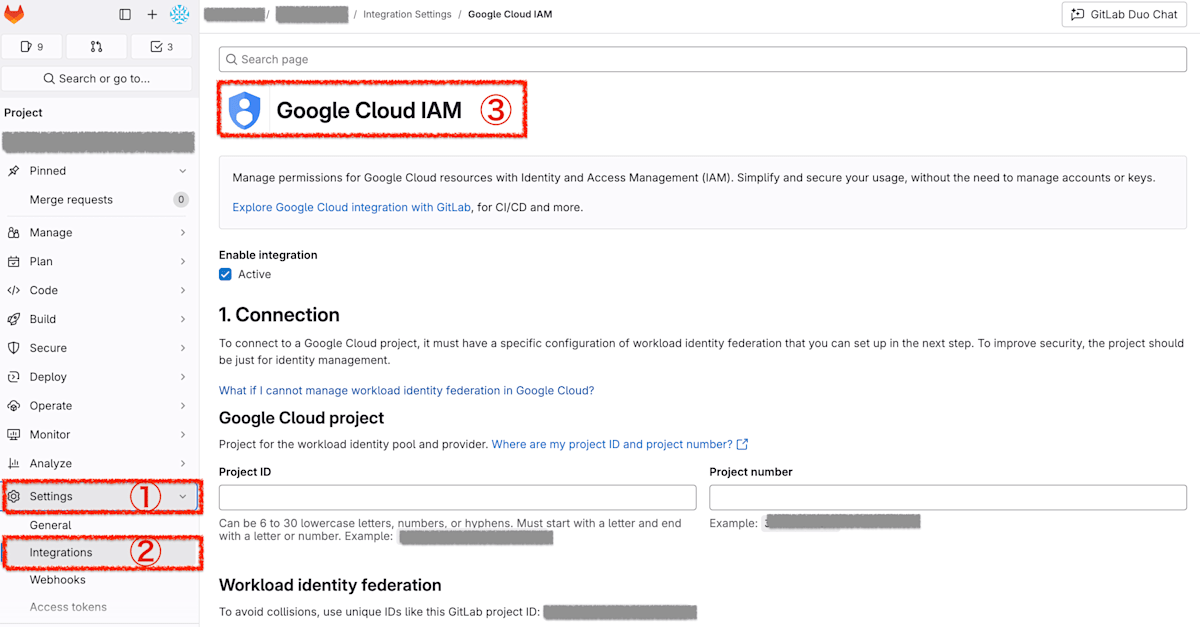
Task: Click the Settings gear icon
Action: tap(14, 497)
